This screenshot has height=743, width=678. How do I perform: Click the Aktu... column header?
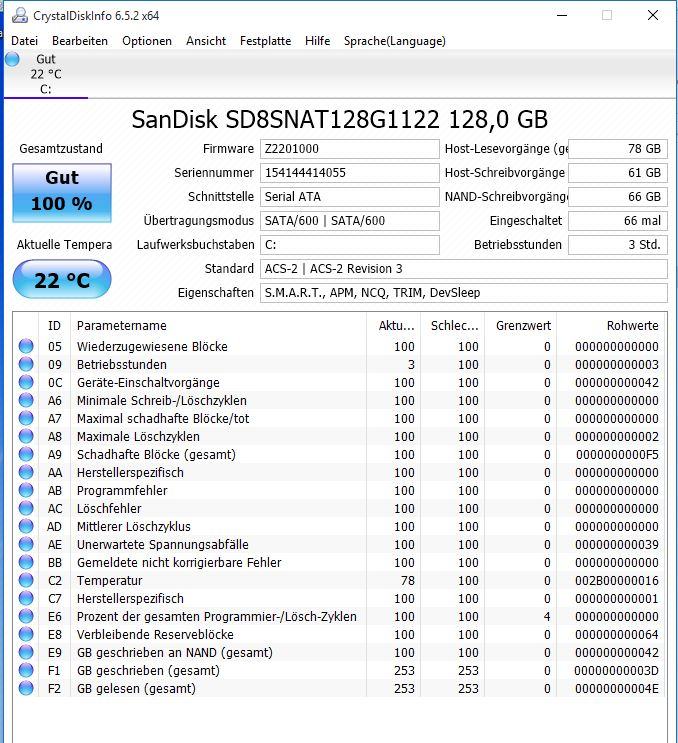pos(393,326)
